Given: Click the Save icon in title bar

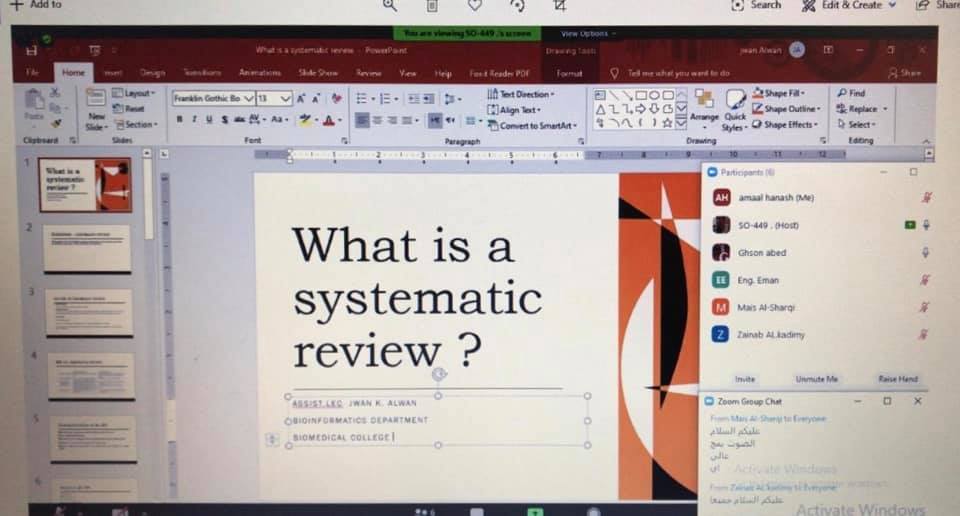Looking at the screenshot, I should click(x=33, y=49).
